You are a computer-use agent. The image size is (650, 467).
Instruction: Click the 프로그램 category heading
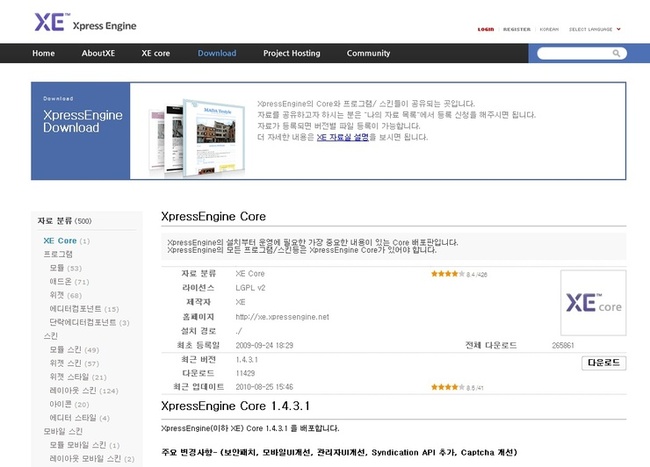(58, 254)
